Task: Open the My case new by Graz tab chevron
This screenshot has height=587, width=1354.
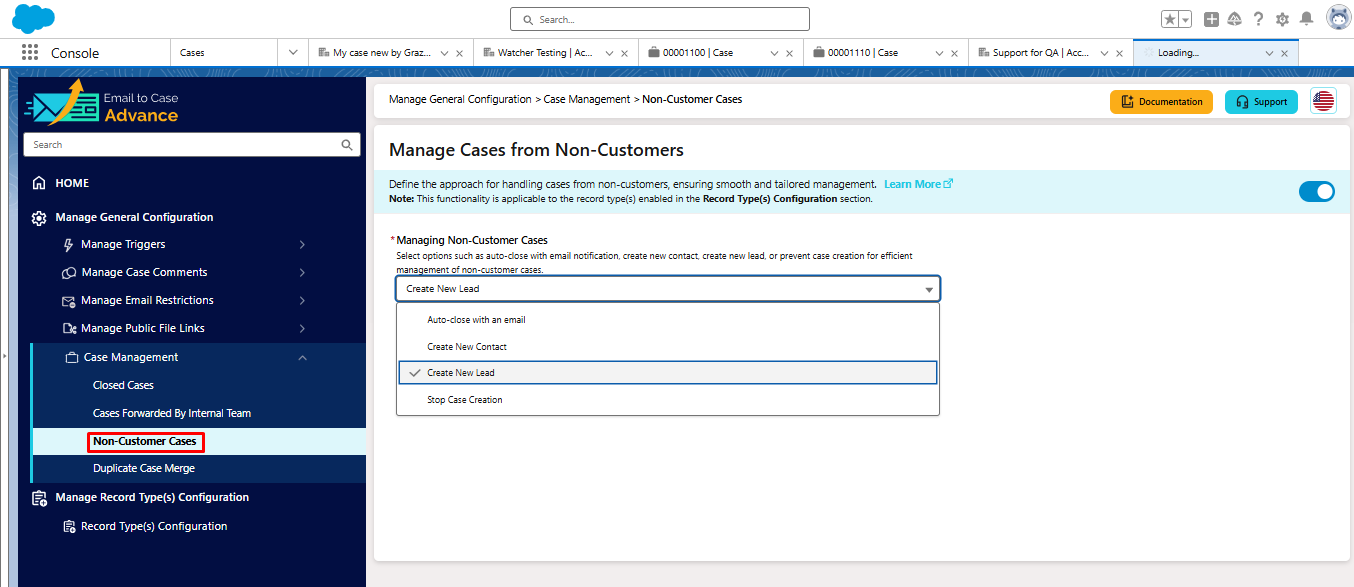Action: click(442, 53)
